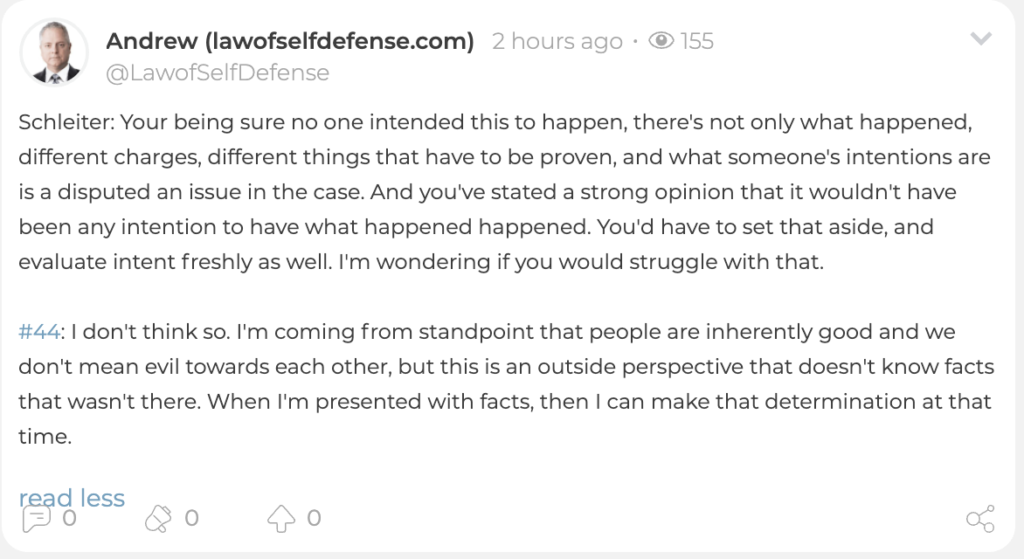Click Andrew's profile avatar photo
1024x559 pixels.
point(54,53)
